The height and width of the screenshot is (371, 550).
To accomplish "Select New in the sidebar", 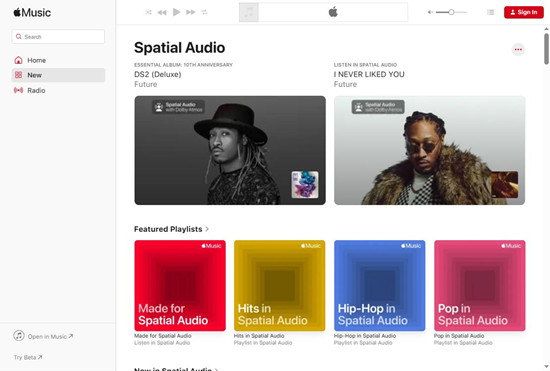I will [x=58, y=75].
